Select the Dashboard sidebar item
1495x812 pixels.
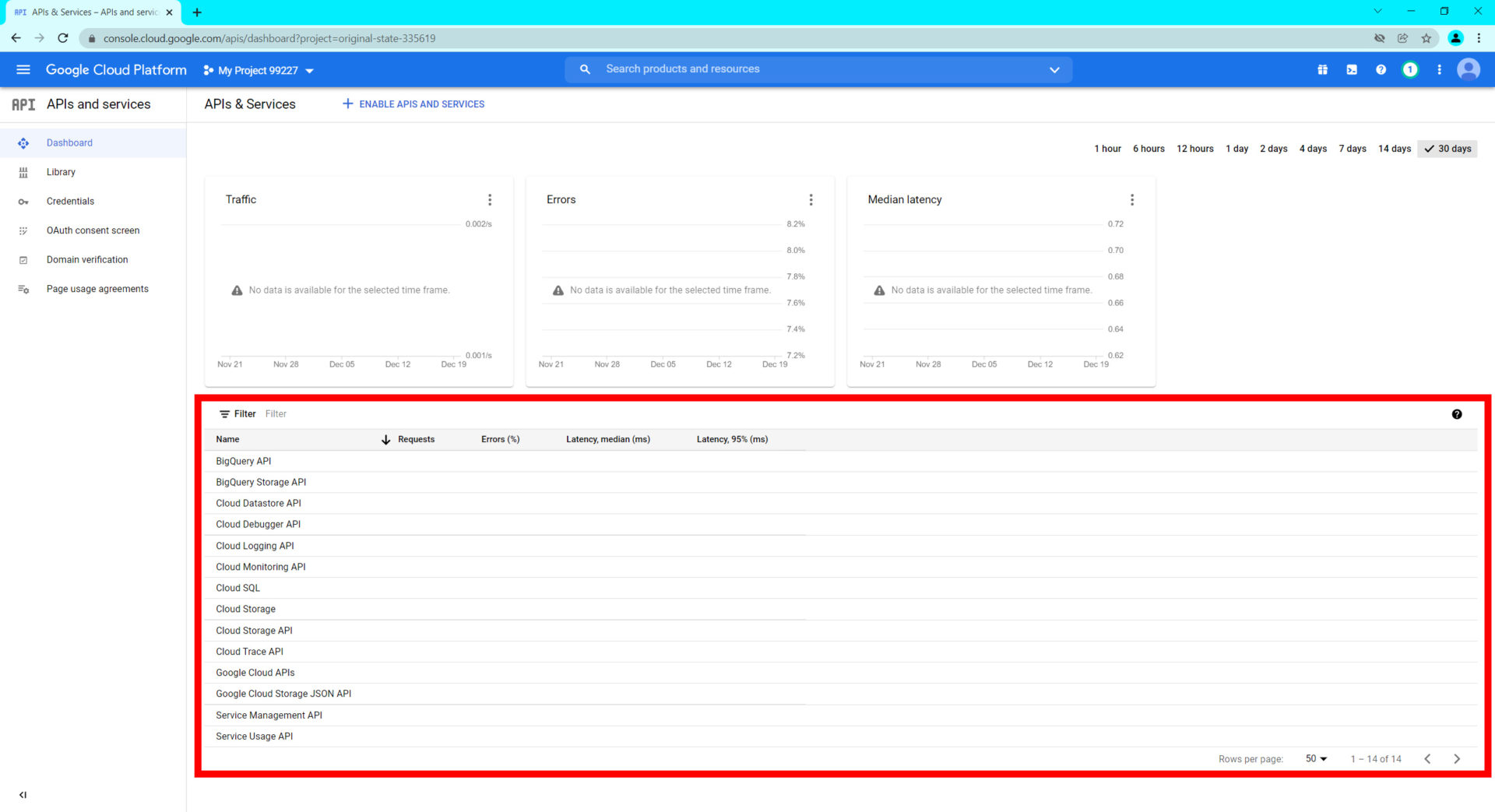[x=93, y=143]
